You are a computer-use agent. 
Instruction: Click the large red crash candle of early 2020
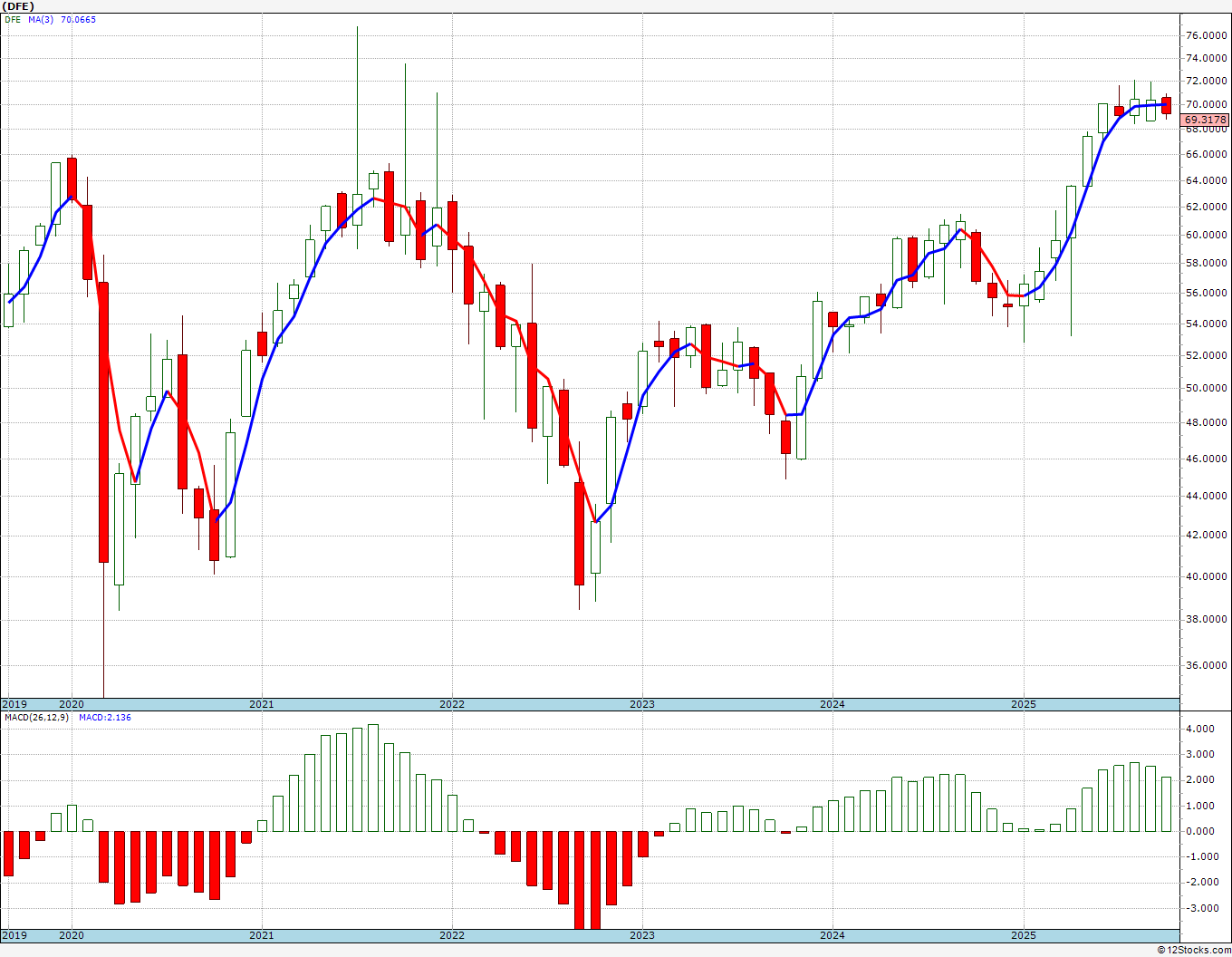coord(103,422)
